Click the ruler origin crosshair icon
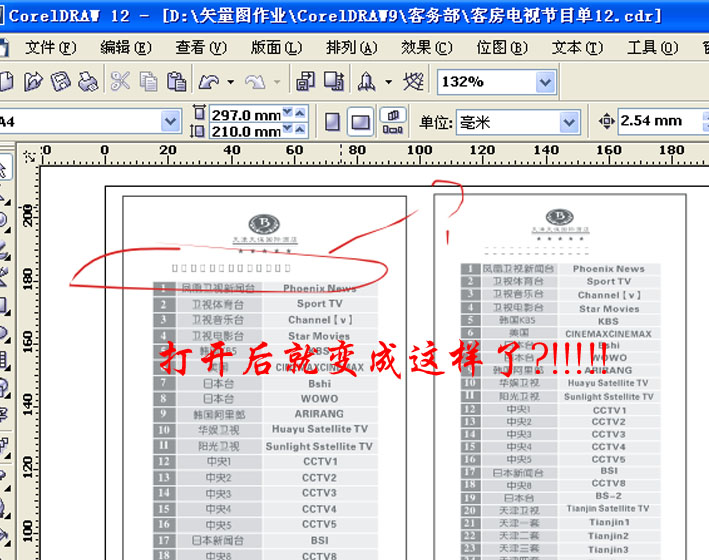Screen dimensions: 709x560 click(x=29, y=156)
